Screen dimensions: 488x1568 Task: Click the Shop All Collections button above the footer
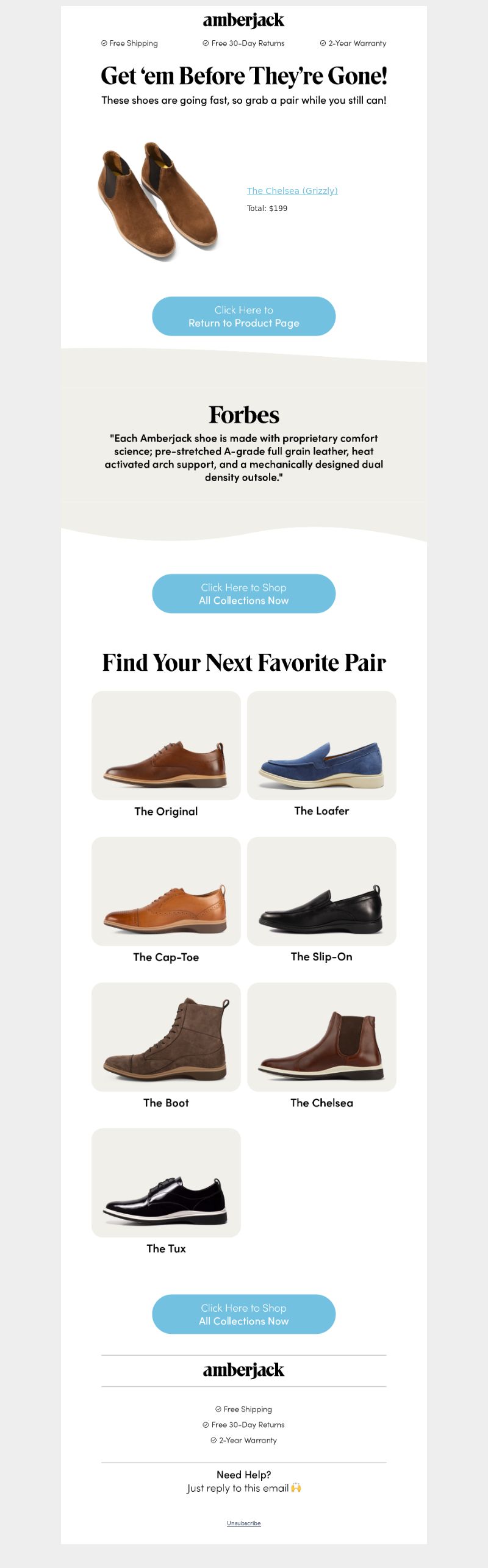click(244, 1314)
